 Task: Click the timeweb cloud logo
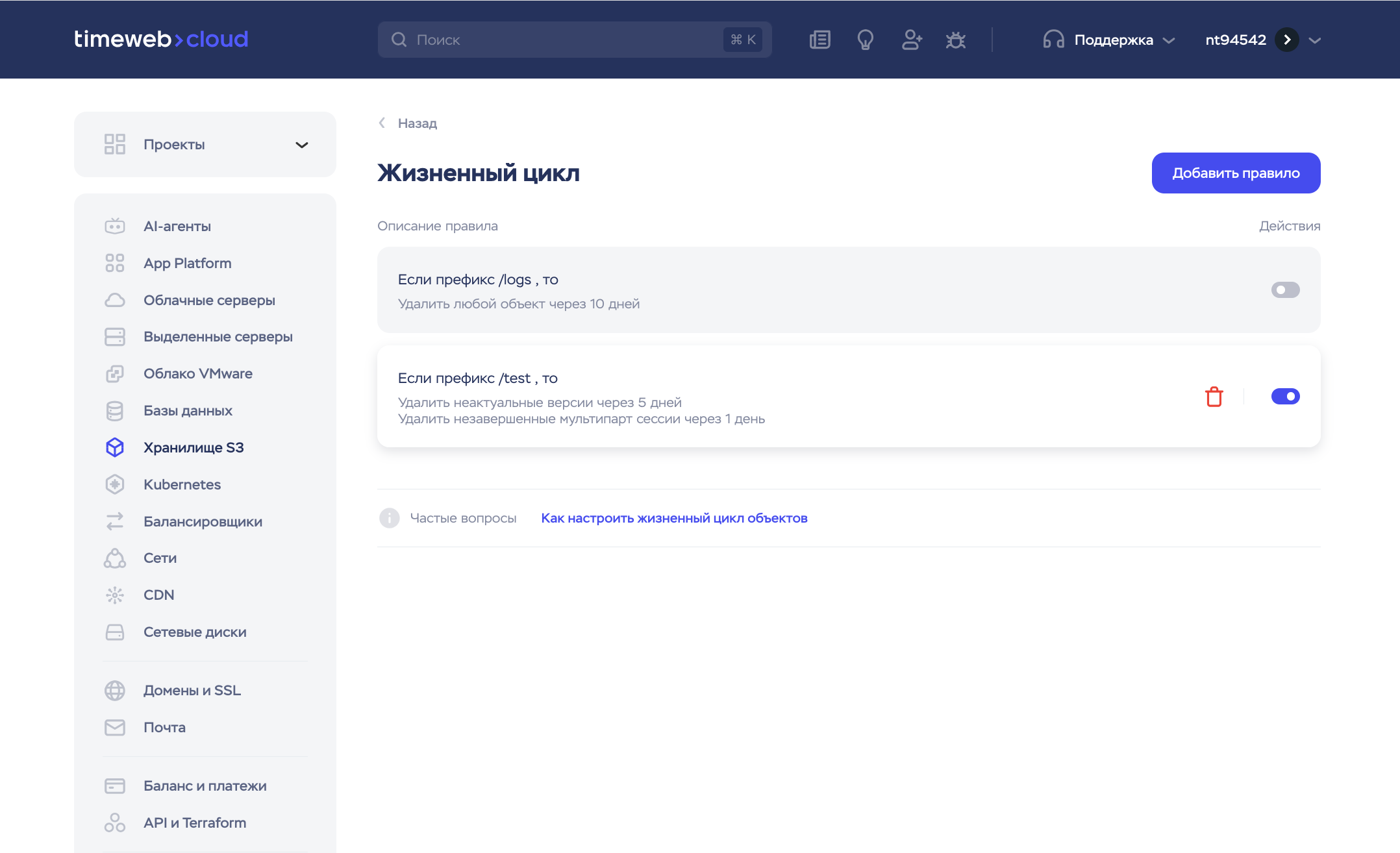(x=161, y=40)
